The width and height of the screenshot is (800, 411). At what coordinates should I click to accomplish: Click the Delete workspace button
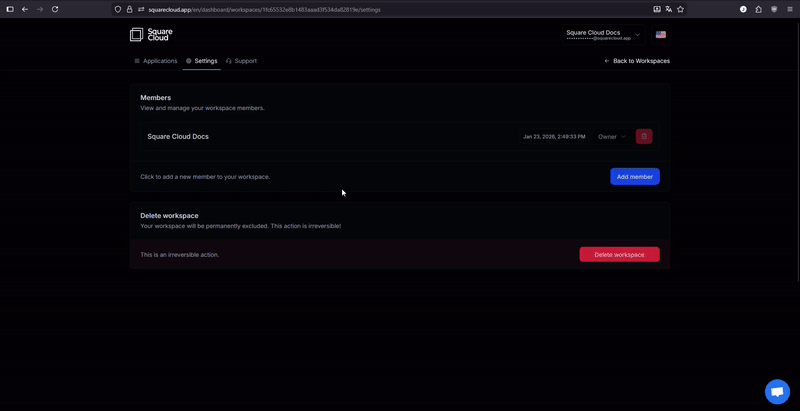coord(619,255)
